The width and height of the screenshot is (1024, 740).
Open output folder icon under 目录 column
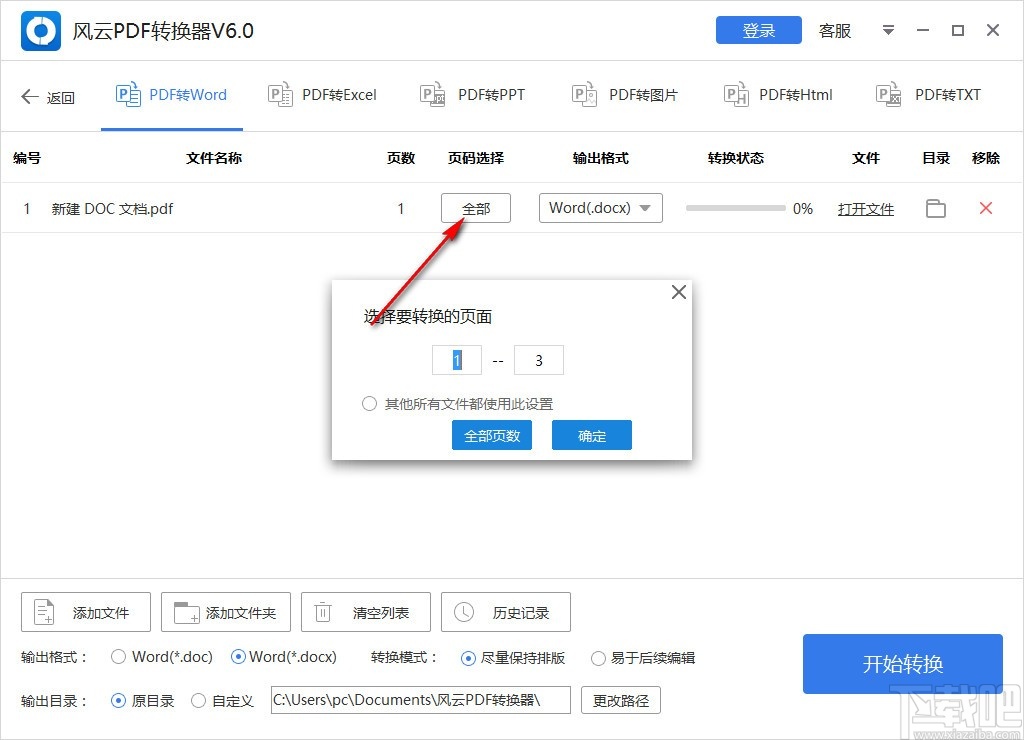[x=935, y=208]
